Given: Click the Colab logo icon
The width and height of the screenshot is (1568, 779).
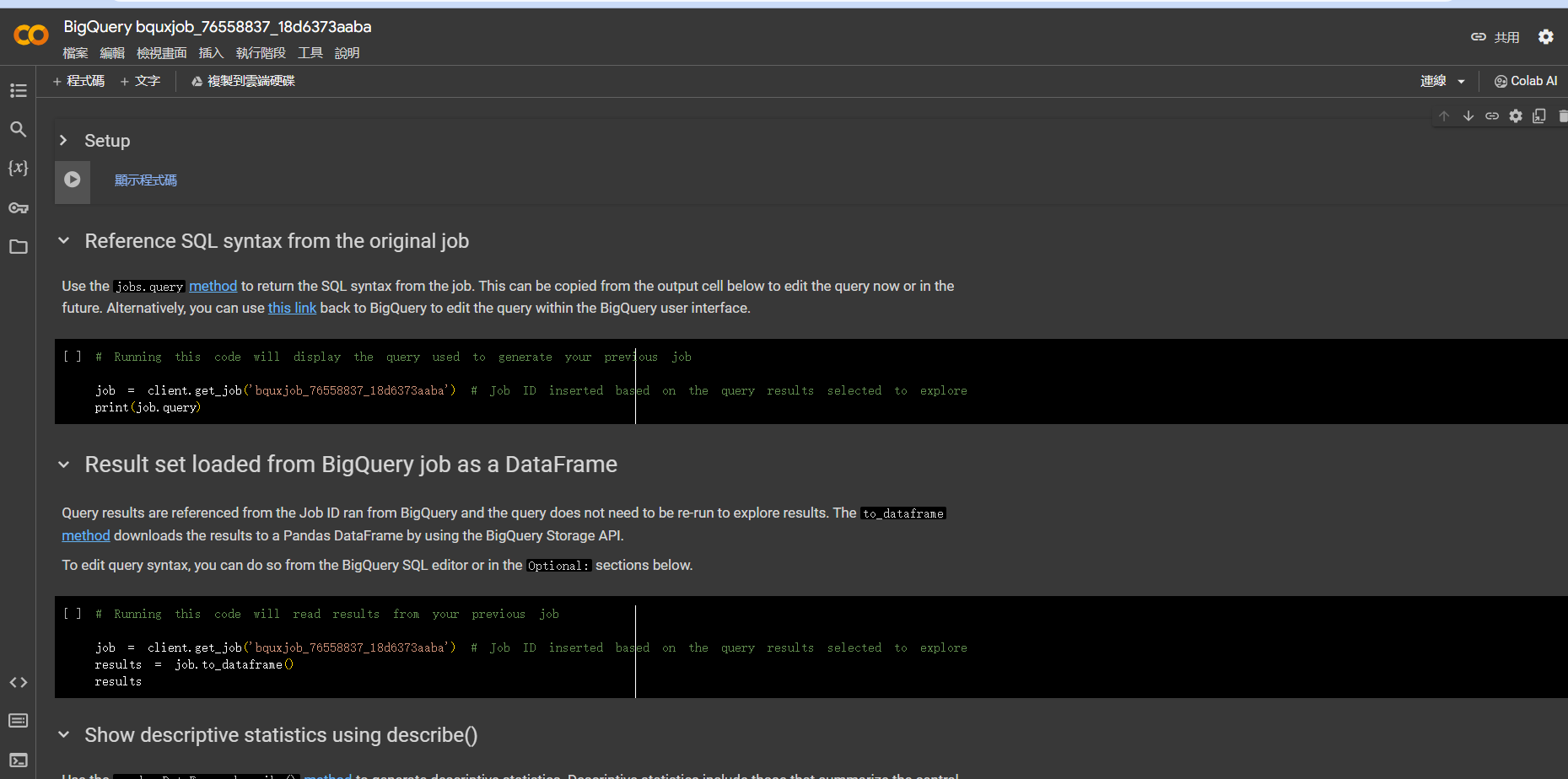Looking at the screenshot, I should (x=31, y=35).
